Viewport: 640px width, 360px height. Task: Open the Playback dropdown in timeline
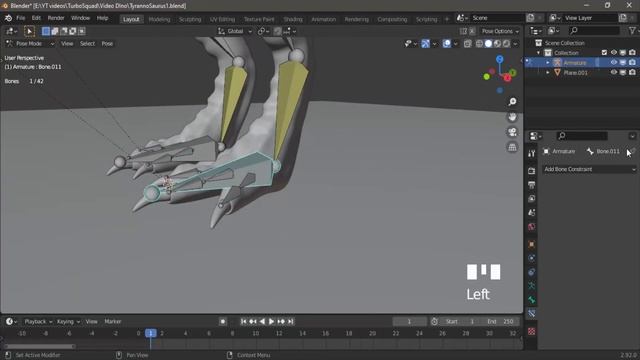coord(38,322)
